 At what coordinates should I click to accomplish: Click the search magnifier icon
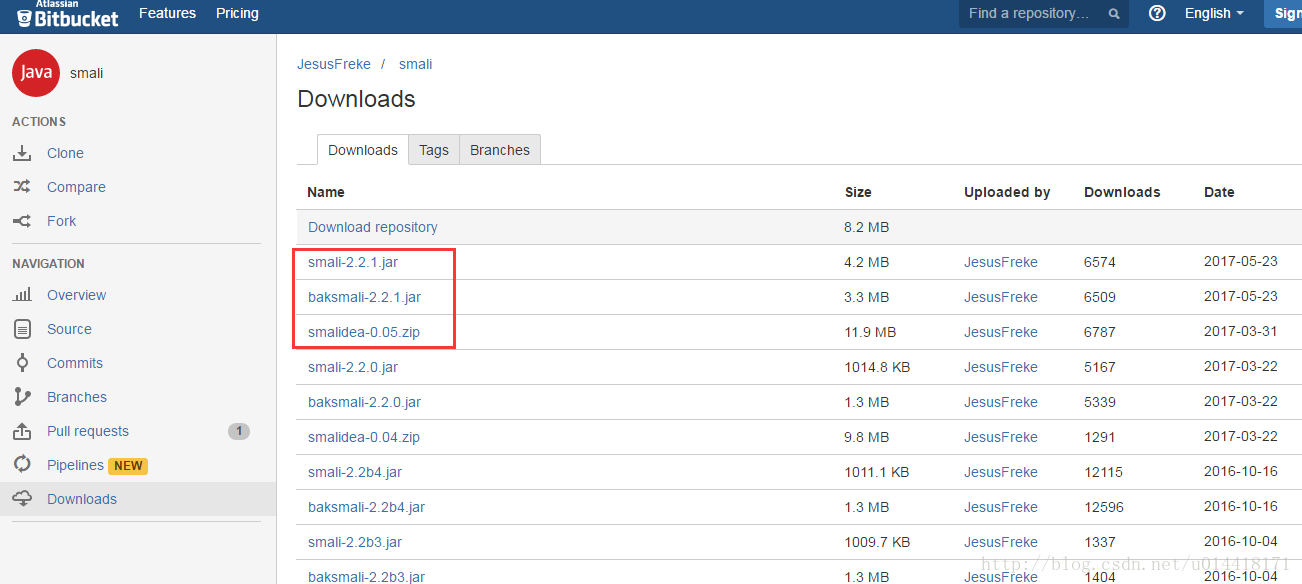1114,14
